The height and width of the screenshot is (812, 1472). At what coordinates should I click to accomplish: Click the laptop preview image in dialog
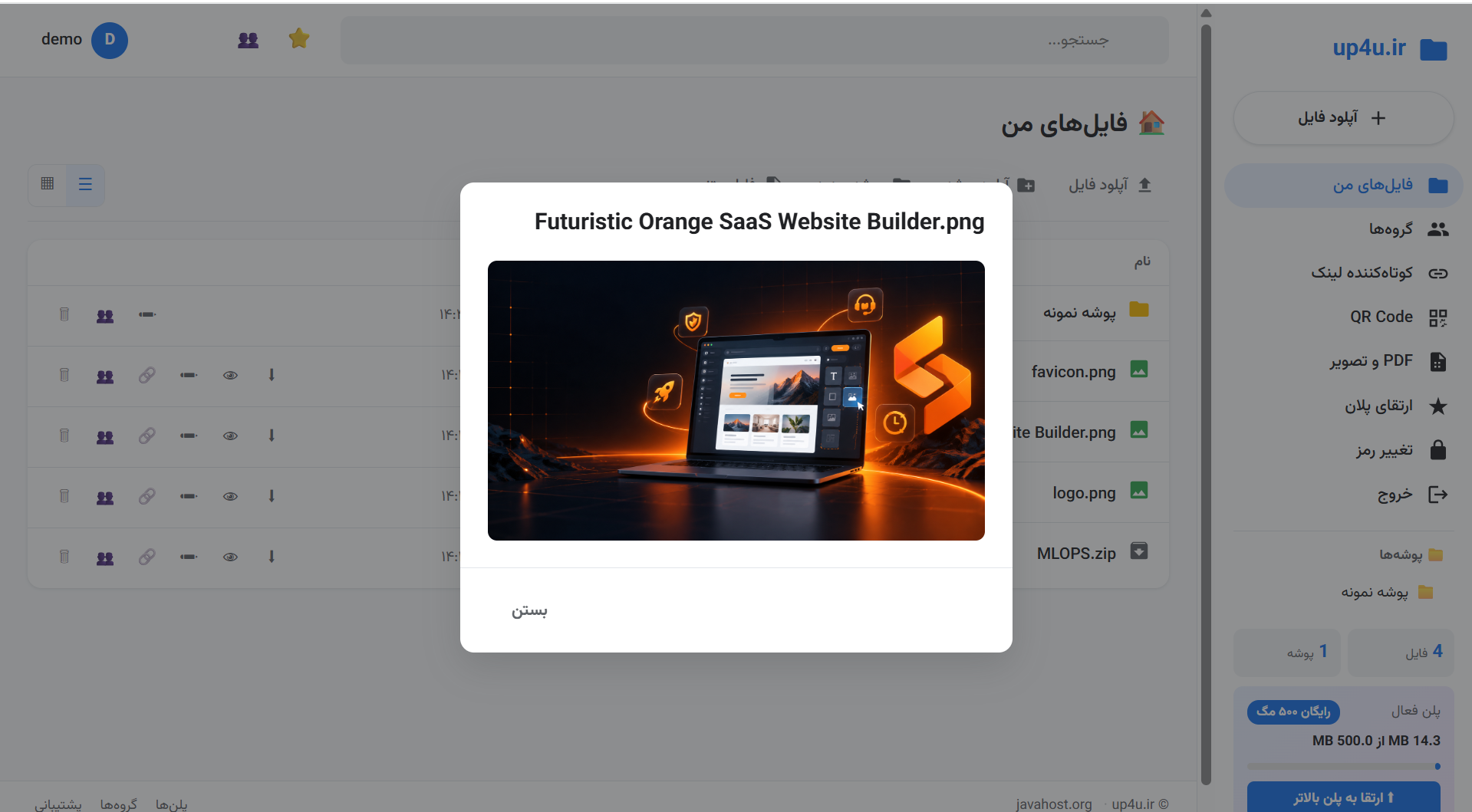pos(736,400)
